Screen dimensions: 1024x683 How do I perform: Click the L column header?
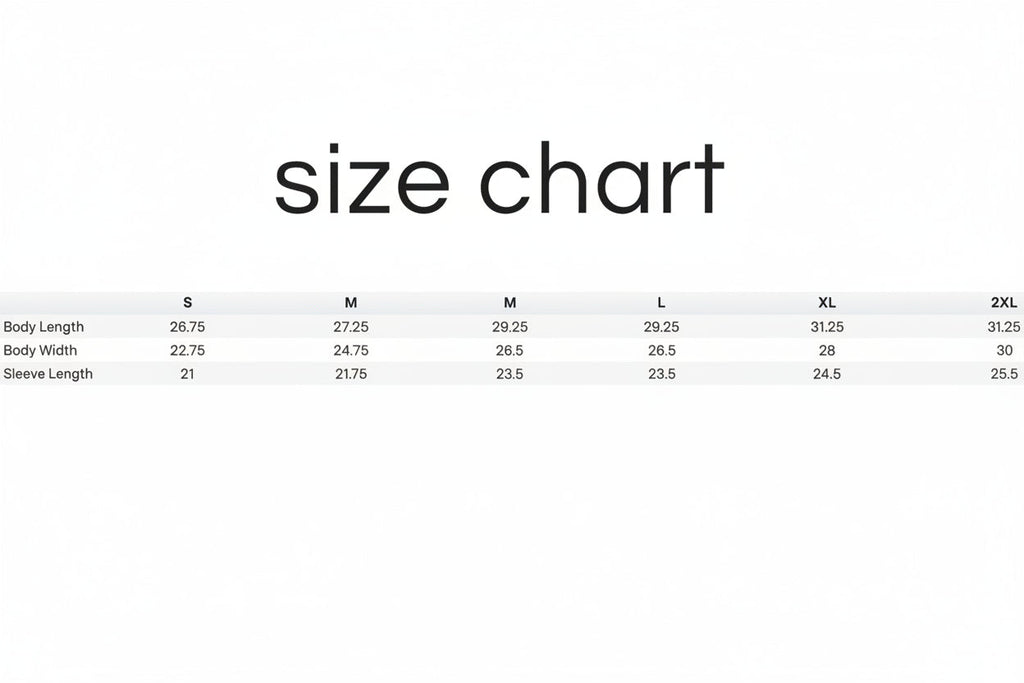click(661, 303)
